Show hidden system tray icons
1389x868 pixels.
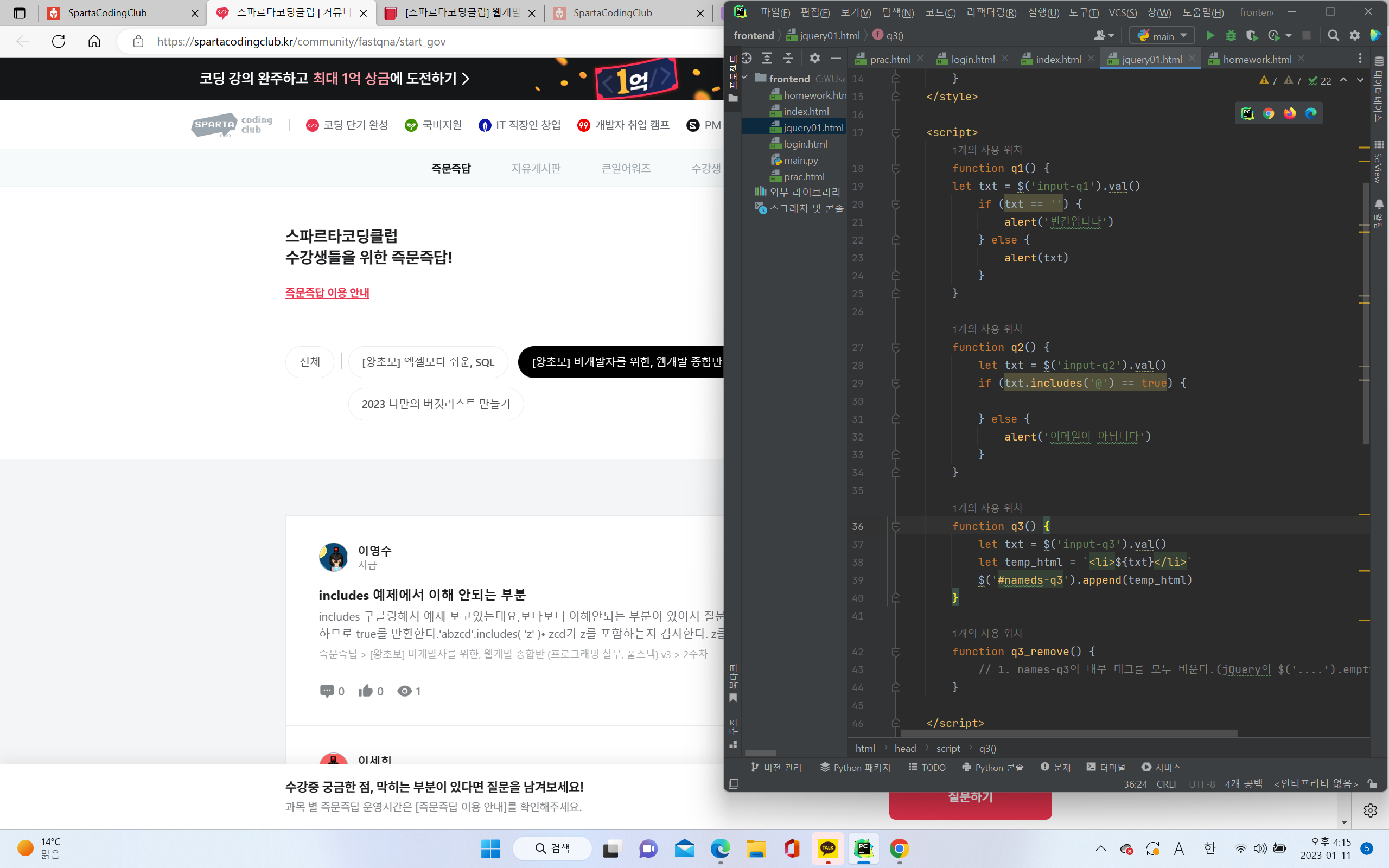(1100, 848)
